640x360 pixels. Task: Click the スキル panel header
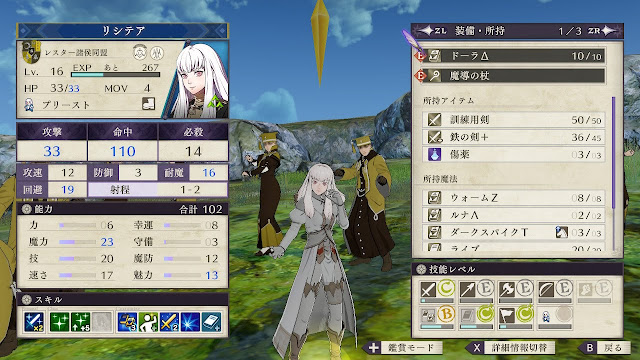tap(122, 300)
